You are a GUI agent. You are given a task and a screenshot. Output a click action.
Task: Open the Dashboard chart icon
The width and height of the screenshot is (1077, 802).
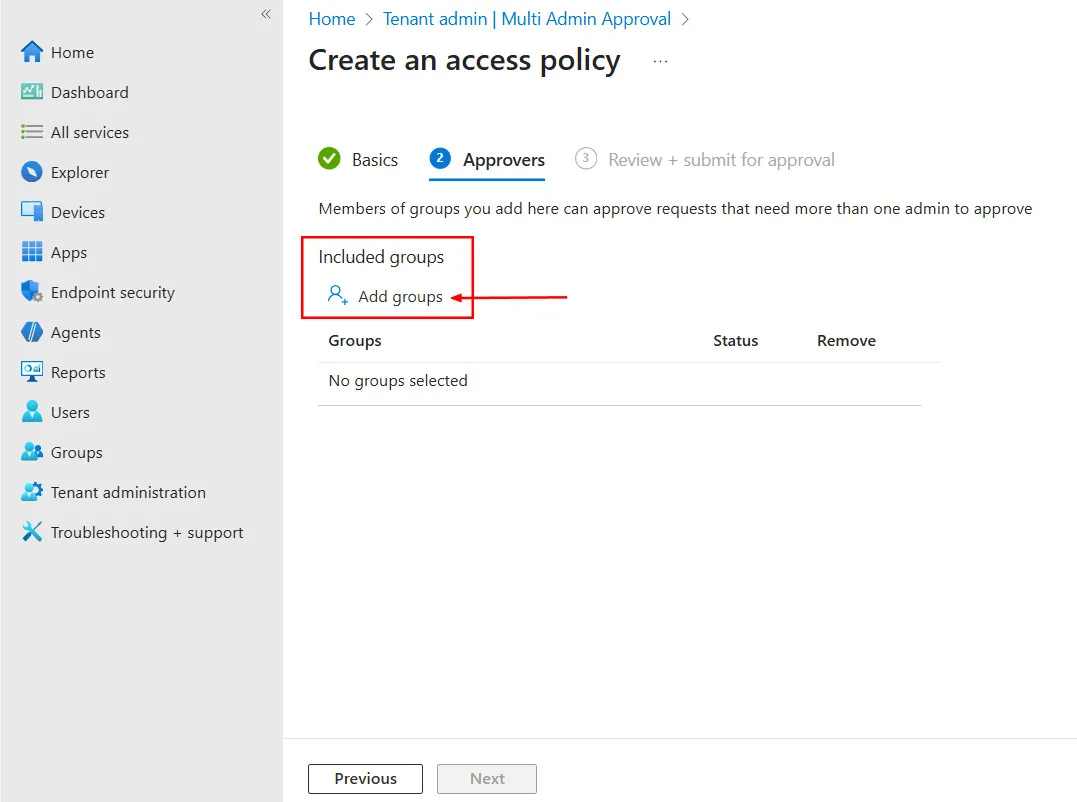tap(32, 92)
